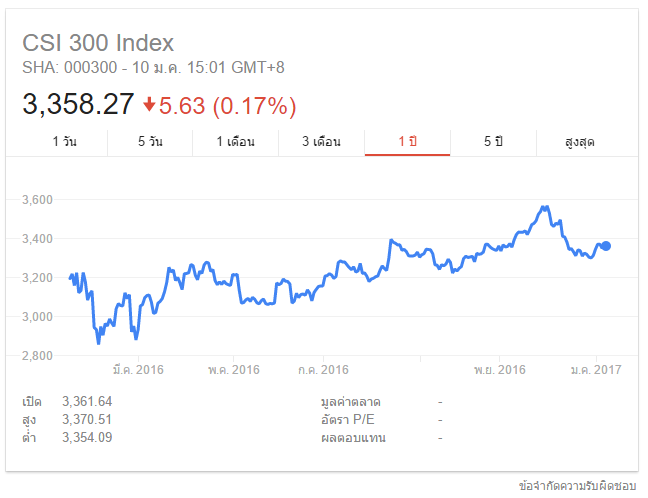This screenshot has width=648, height=498.
Task: Click the เปิด opening value 3,361.64
Action: coord(87,401)
